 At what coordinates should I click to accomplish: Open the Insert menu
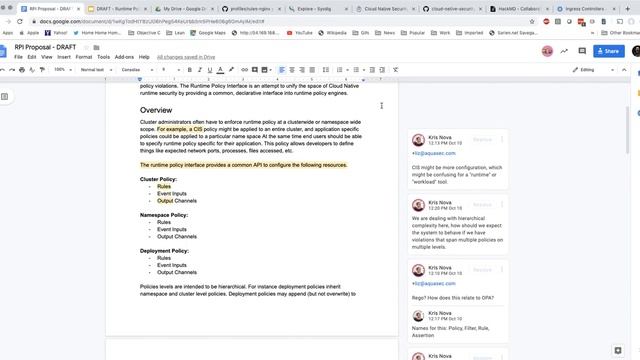(64, 57)
